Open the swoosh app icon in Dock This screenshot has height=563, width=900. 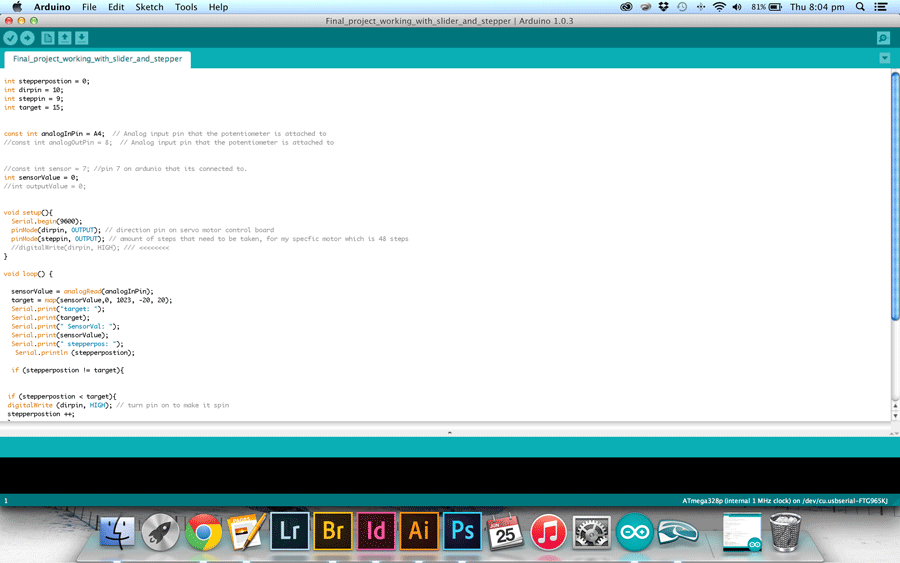[677, 532]
